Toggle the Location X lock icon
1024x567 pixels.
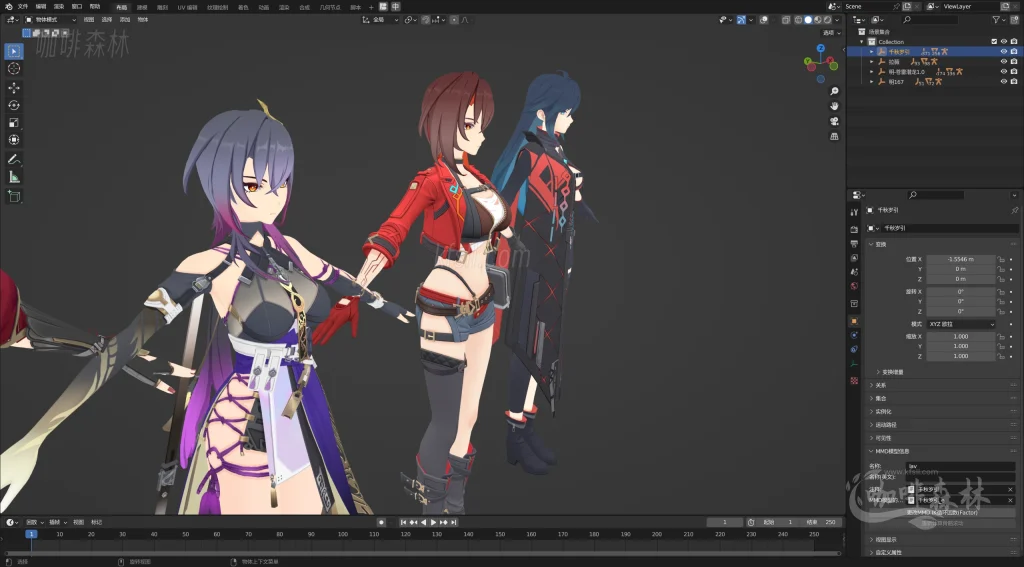[x=1000, y=259]
